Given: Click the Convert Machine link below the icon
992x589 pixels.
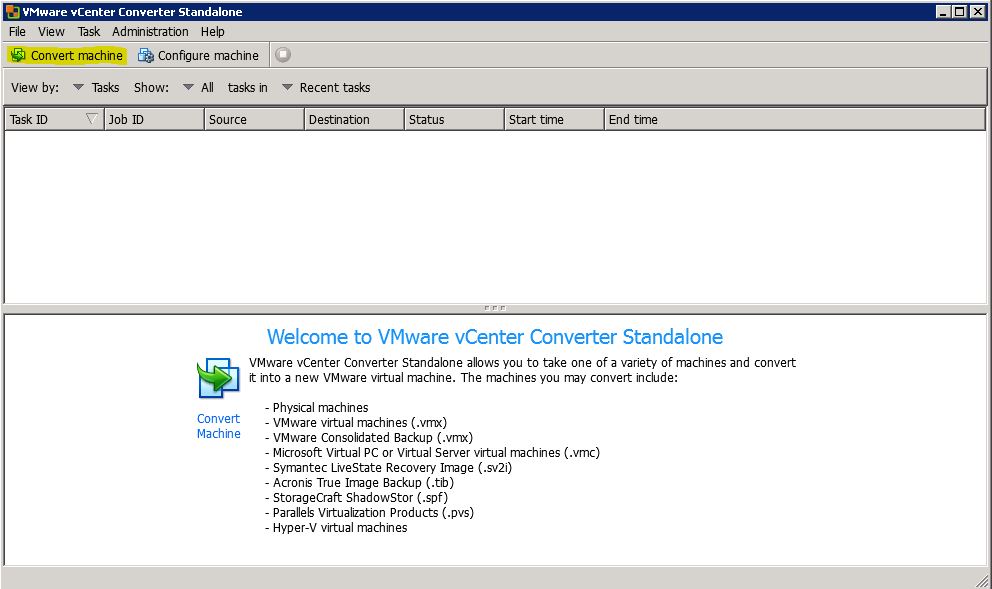Looking at the screenshot, I should coord(218,426).
